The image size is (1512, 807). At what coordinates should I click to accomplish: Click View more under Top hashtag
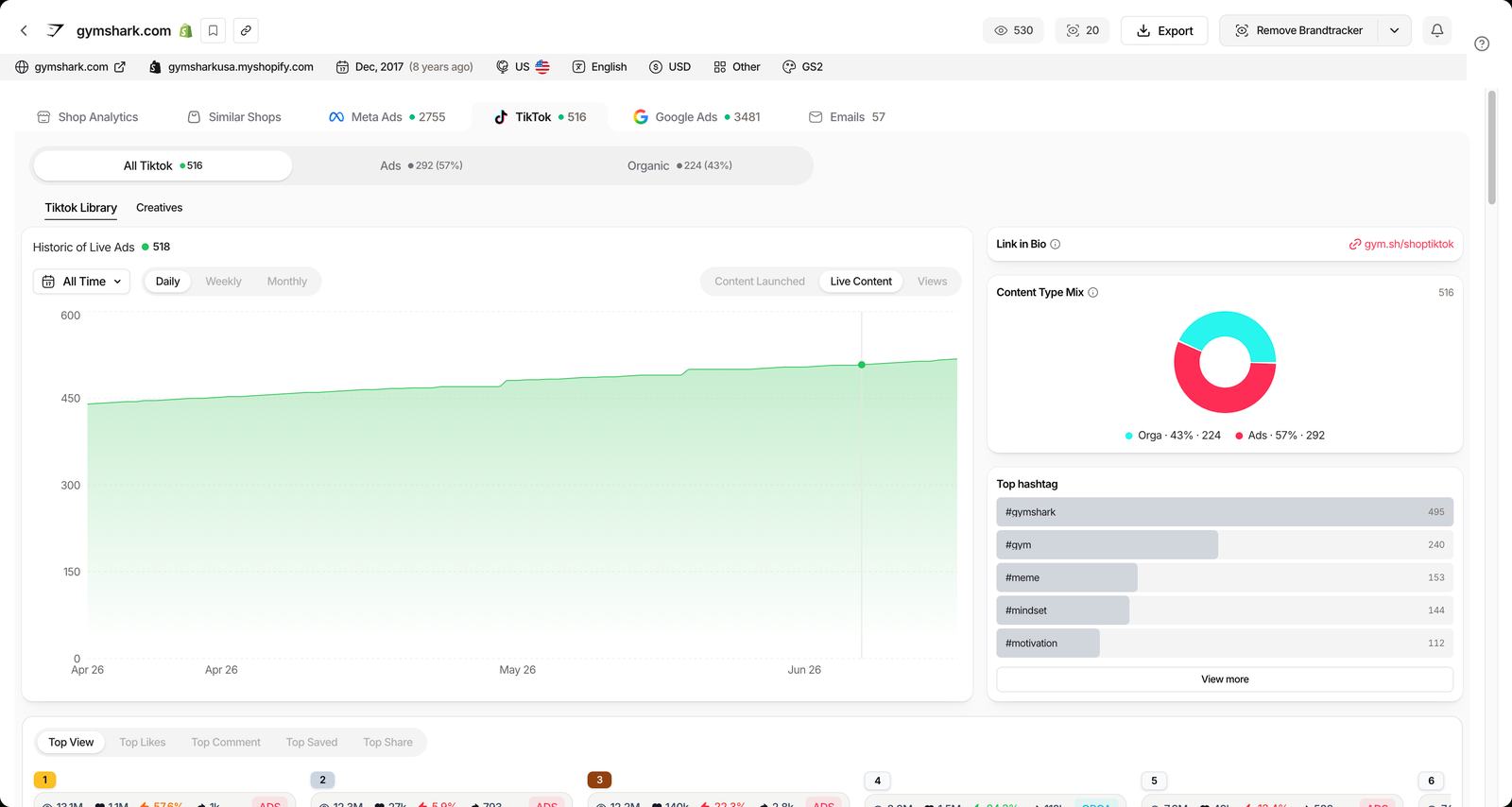[x=1225, y=679]
